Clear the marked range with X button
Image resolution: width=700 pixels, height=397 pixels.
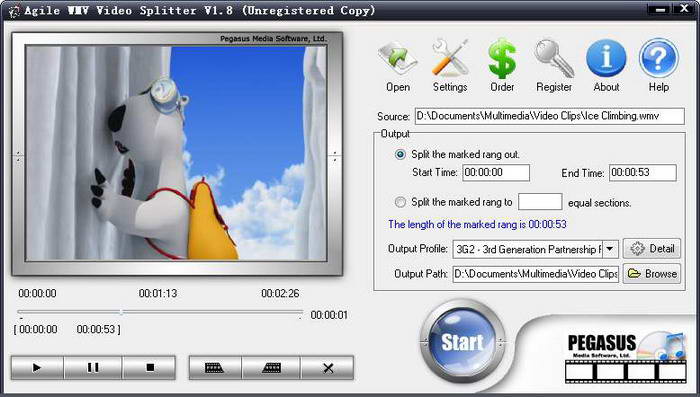coord(328,368)
